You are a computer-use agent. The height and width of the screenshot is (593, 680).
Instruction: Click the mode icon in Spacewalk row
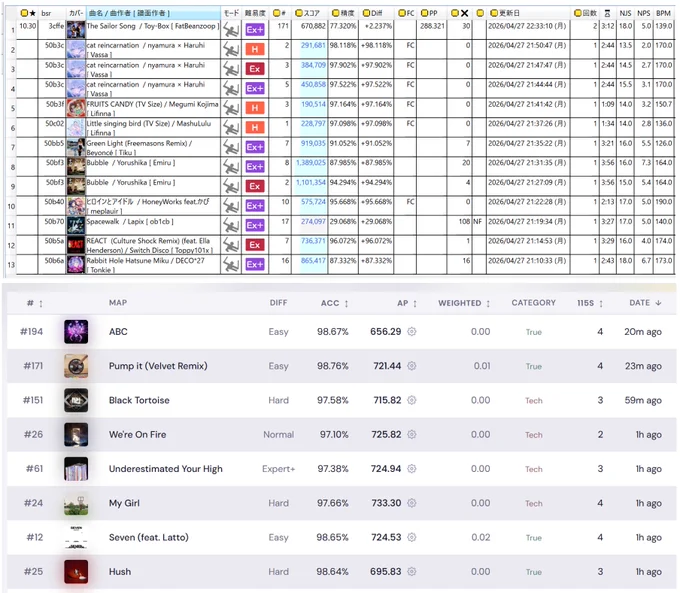tap(231, 225)
